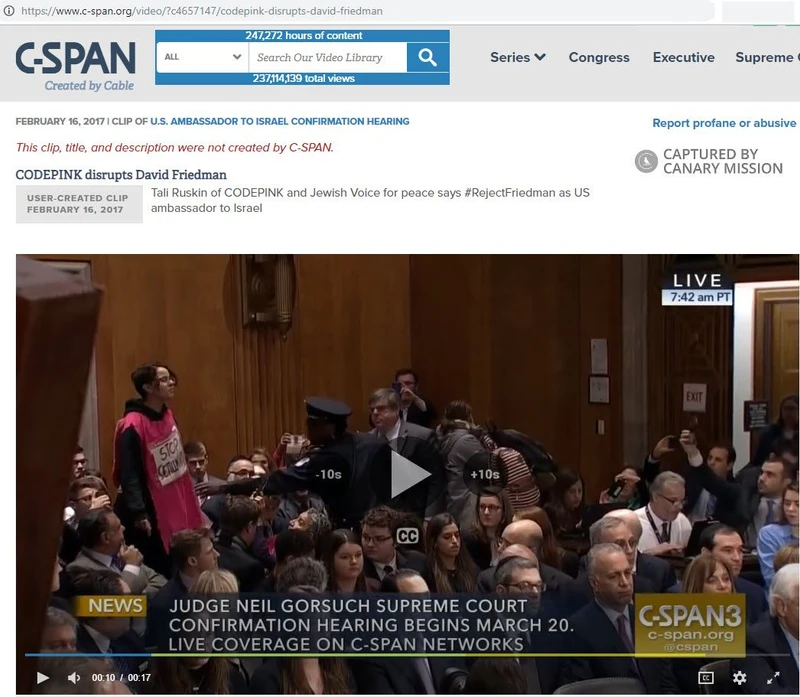Toggle closed captions in player bar

[x=706, y=678]
